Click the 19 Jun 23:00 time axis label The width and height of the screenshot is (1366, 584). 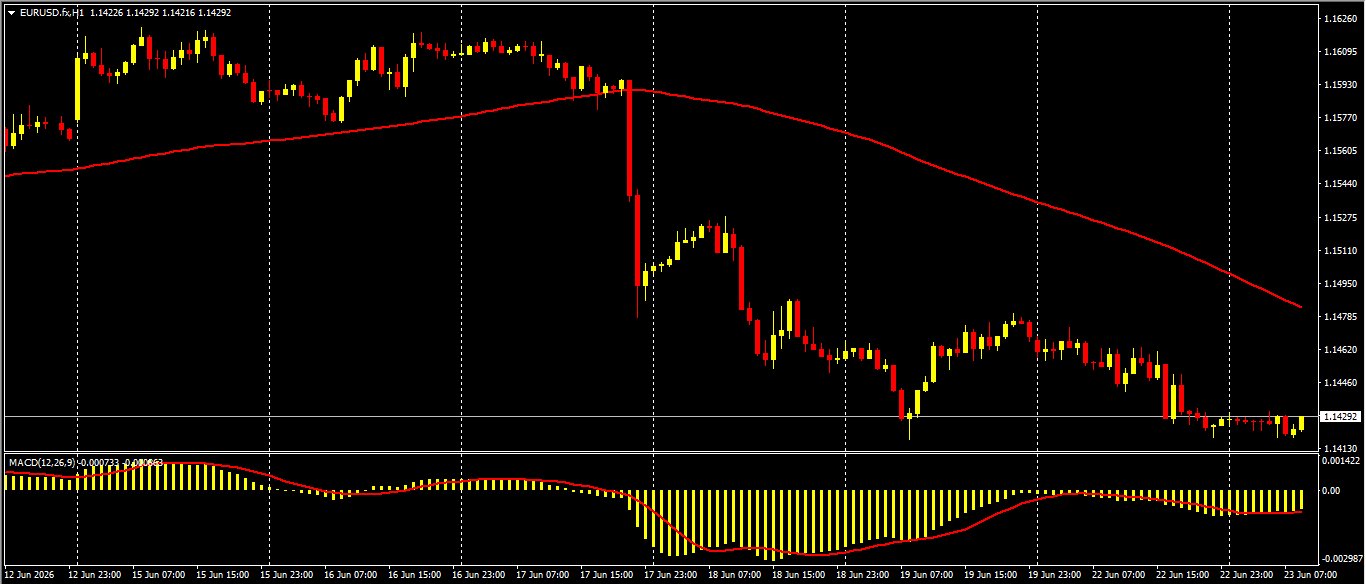click(x=1055, y=575)
